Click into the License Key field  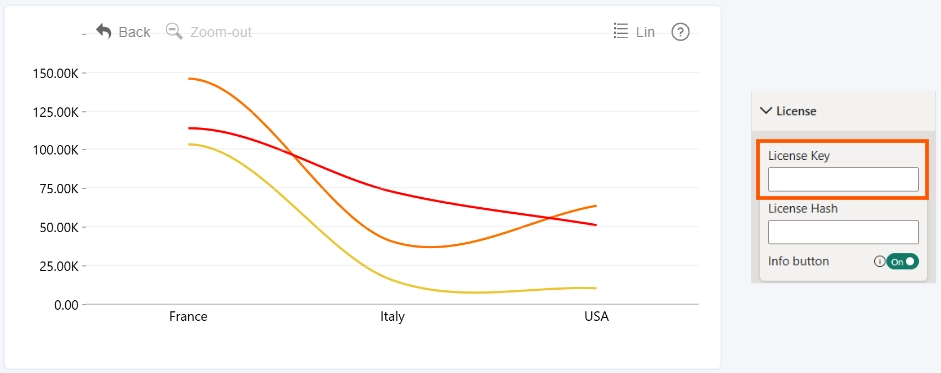(x=843, y=179)
